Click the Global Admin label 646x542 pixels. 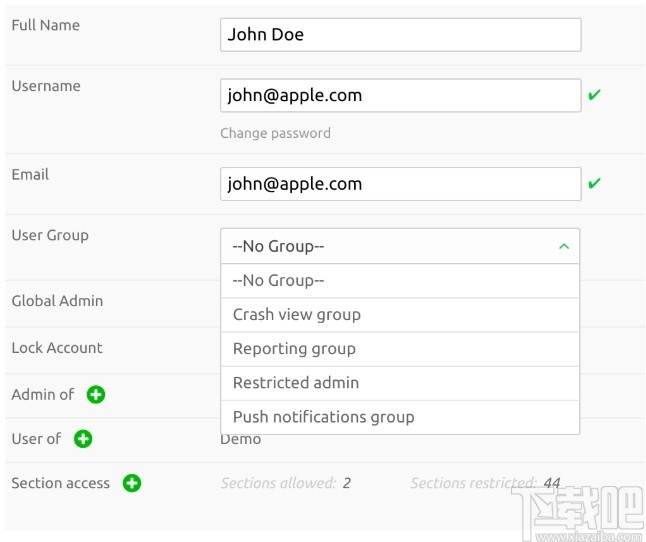[x=57, y=301]
